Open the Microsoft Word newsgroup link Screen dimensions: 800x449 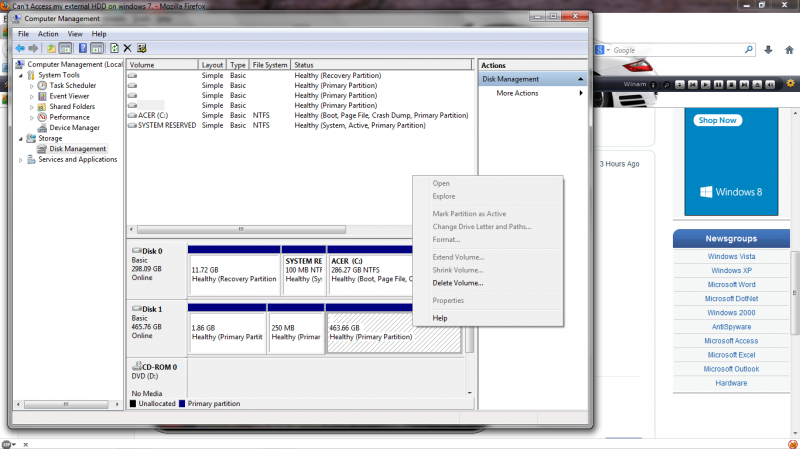tap(731, 285)
